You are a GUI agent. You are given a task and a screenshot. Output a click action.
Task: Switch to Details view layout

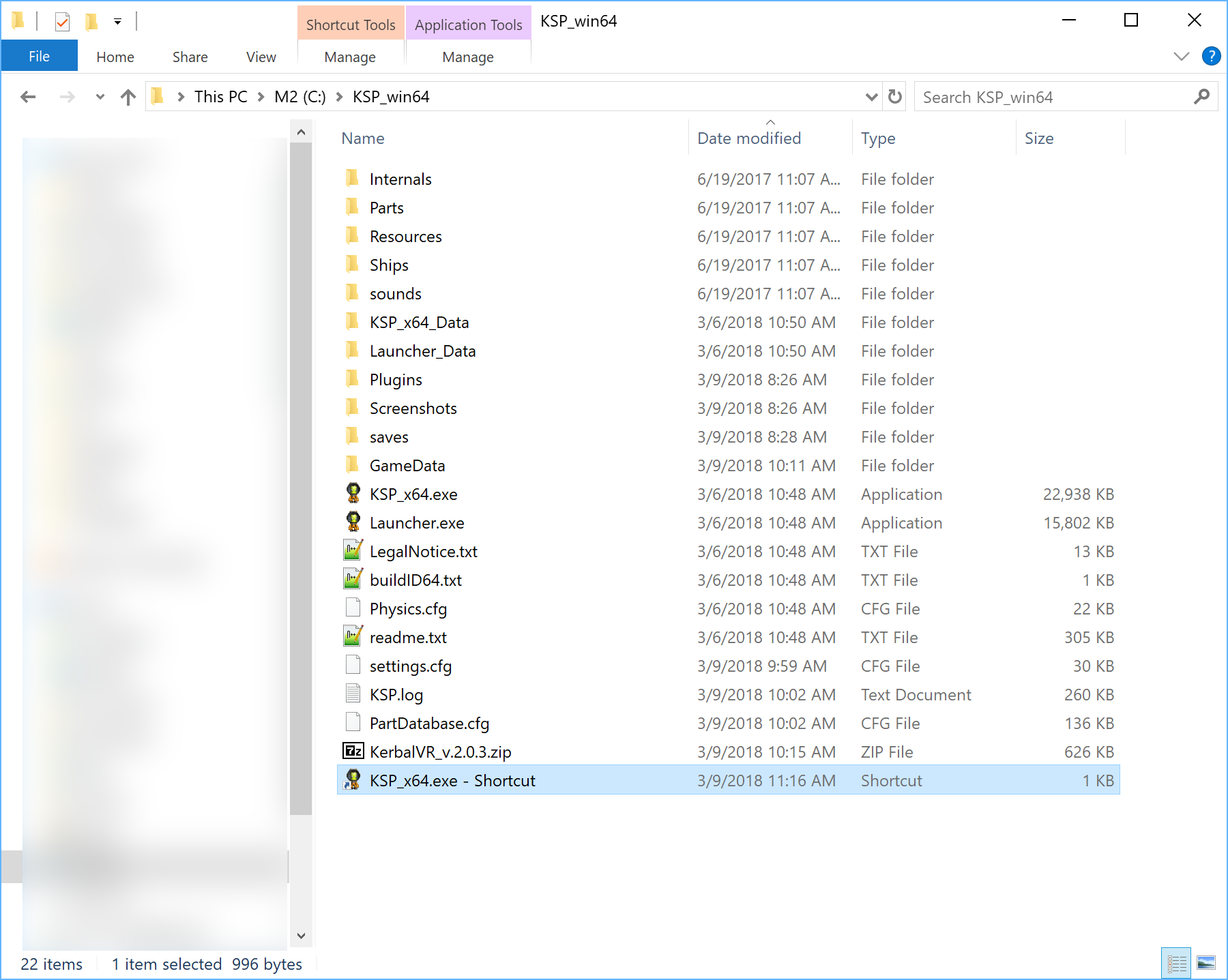click(x=1176, y=963)
